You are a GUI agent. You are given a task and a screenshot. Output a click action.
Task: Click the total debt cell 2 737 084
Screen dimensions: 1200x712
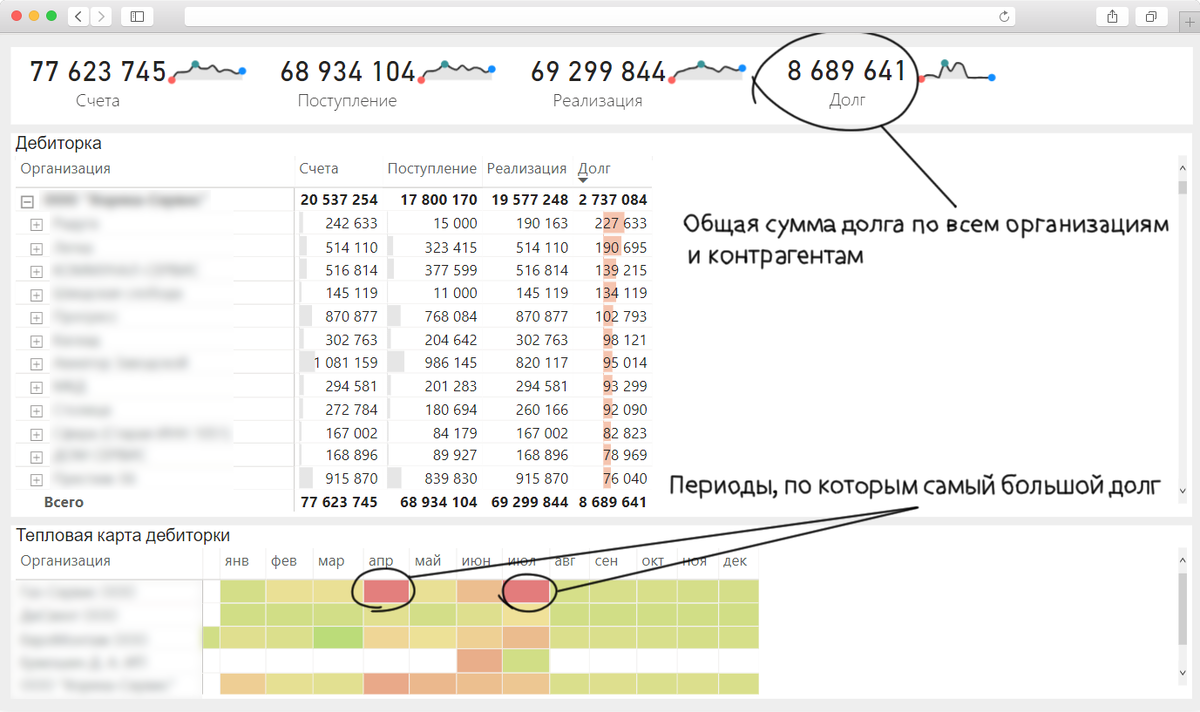612,200
